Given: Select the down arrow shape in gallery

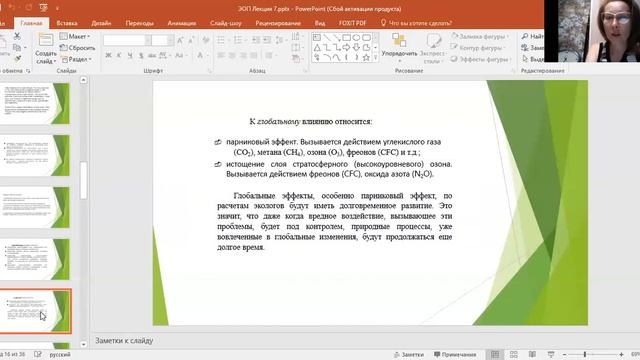Looking at the screenshot, I should [356, 48].
